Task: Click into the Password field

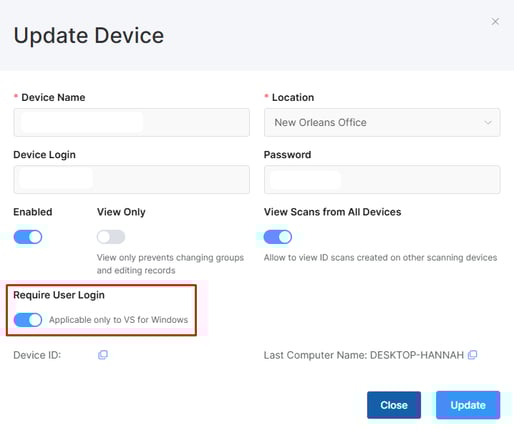Action: [382, 179]
